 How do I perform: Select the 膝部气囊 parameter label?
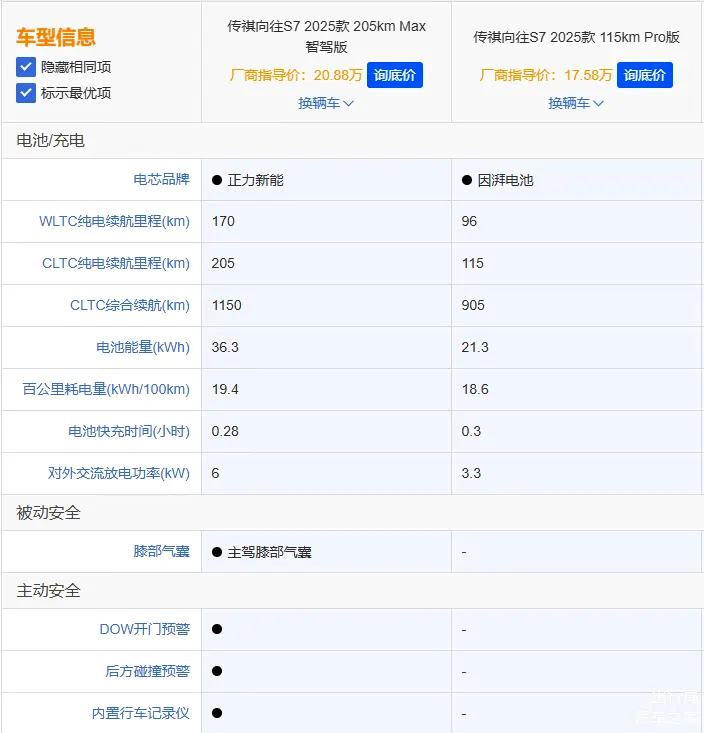click(x=161, y=551)
